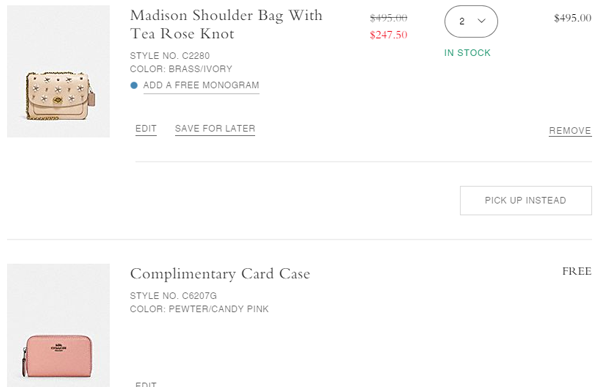The width and height of the screenshot is (602, 387).
Task: Open the Madison Shoulder Bag product thumbnail
Action: pyautogui.click(x=58, y=71)
